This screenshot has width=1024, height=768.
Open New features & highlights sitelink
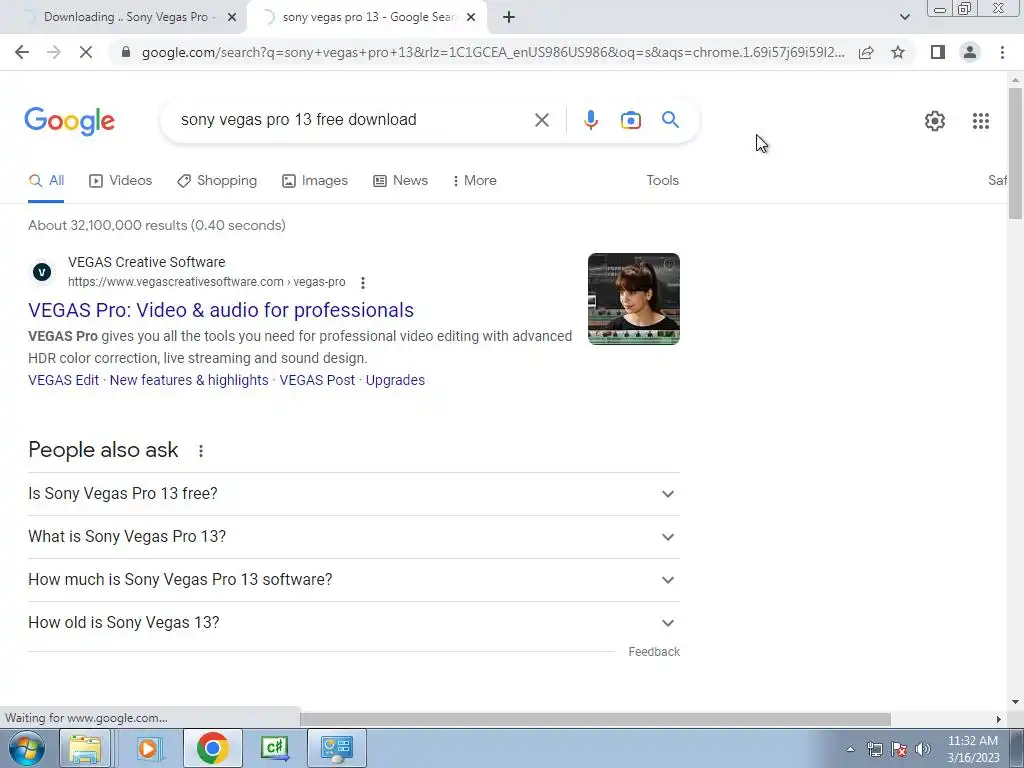click(x=189, y=380)
